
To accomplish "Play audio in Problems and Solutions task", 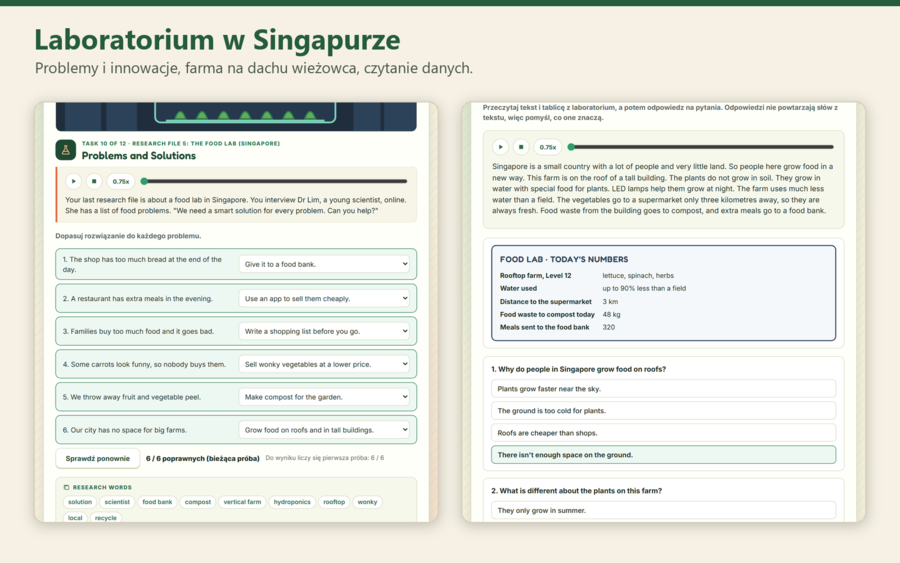I will click(x=73, y=181).
